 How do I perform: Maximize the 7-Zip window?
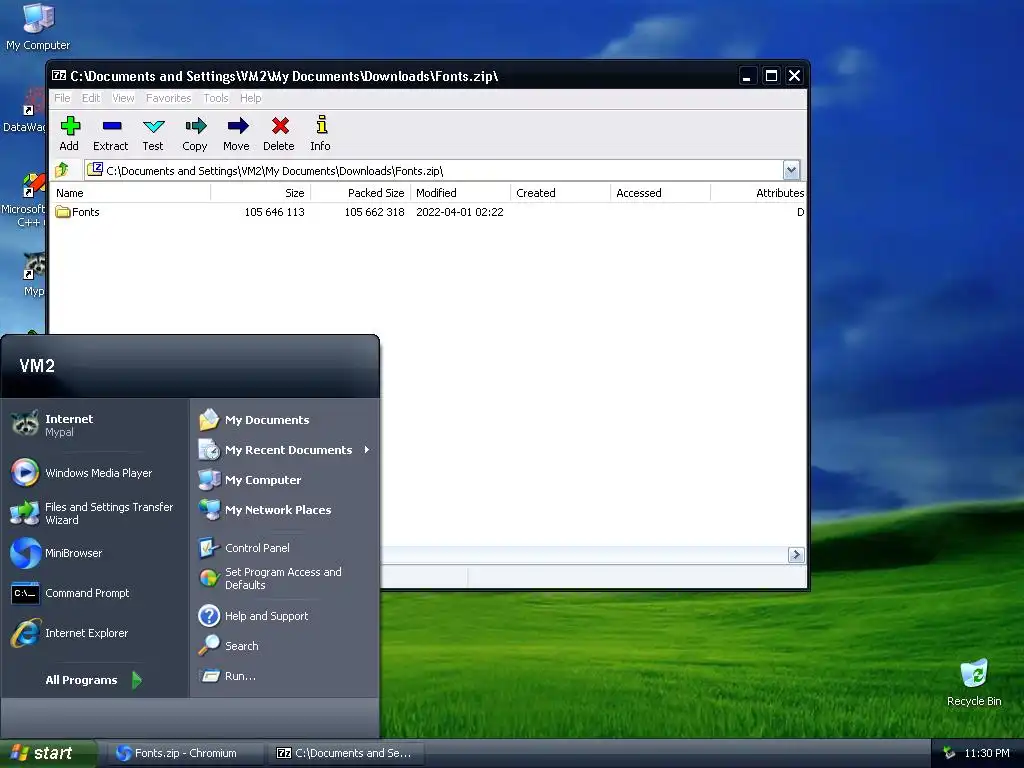click(x=771, y=76)
